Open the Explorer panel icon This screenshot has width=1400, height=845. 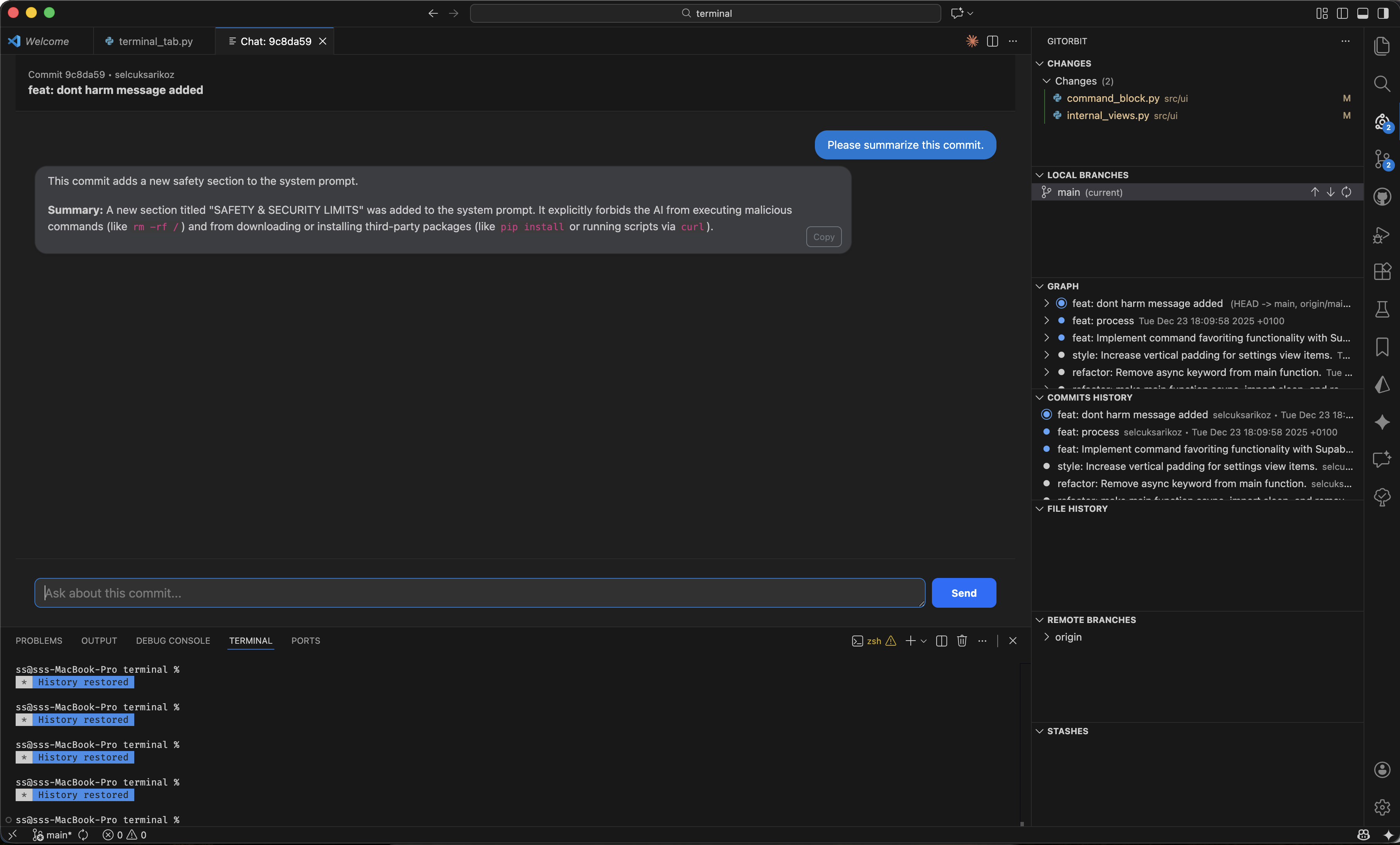[x=1382, y=47]
